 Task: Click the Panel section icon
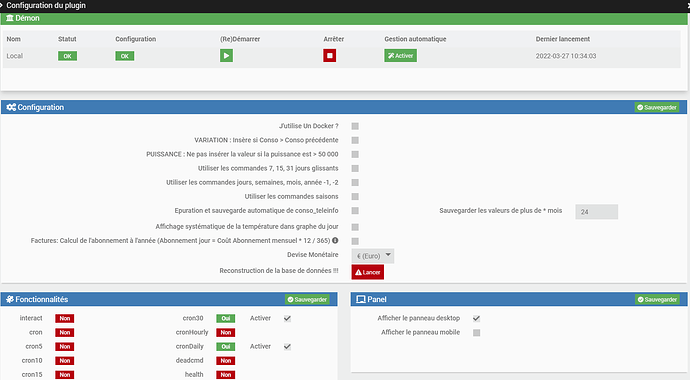361,299
